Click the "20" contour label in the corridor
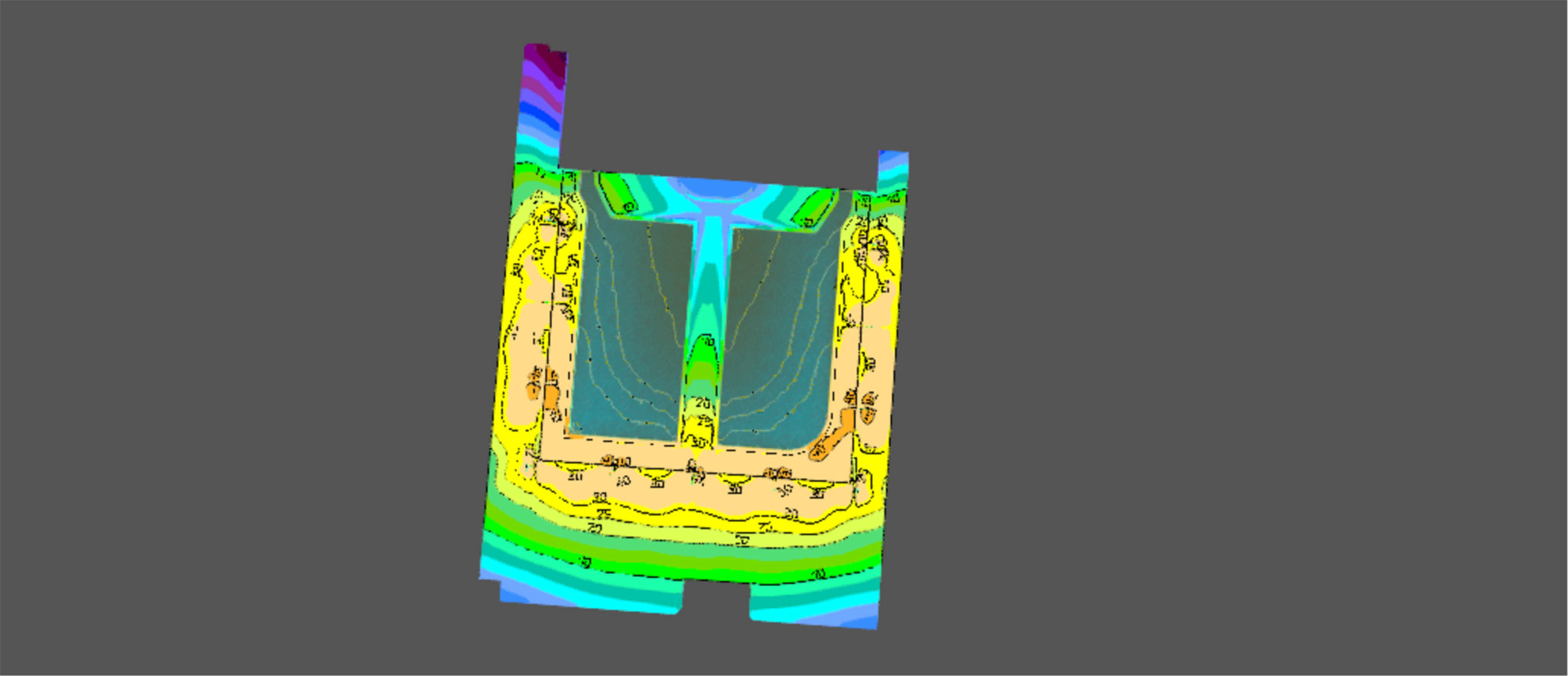 coord(702,404)
